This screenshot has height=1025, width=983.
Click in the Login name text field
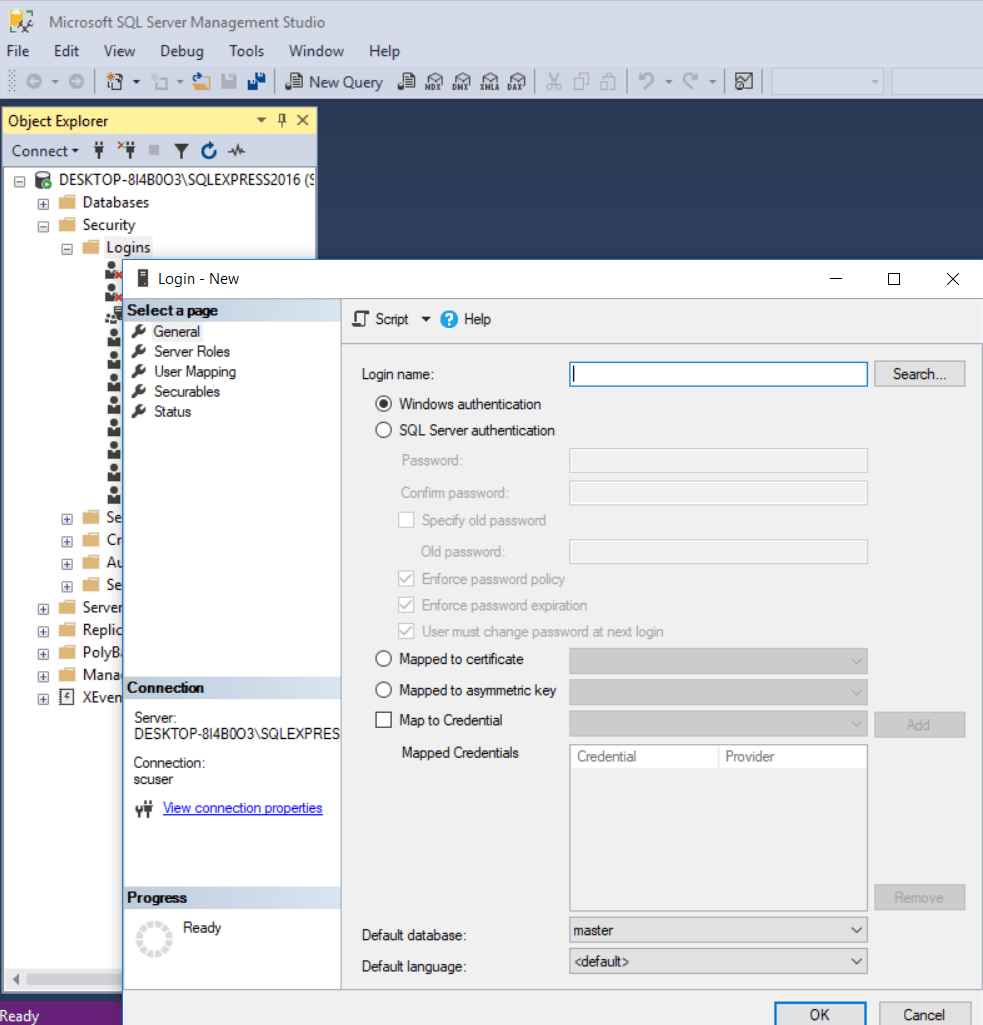click(x=717, y=374)
